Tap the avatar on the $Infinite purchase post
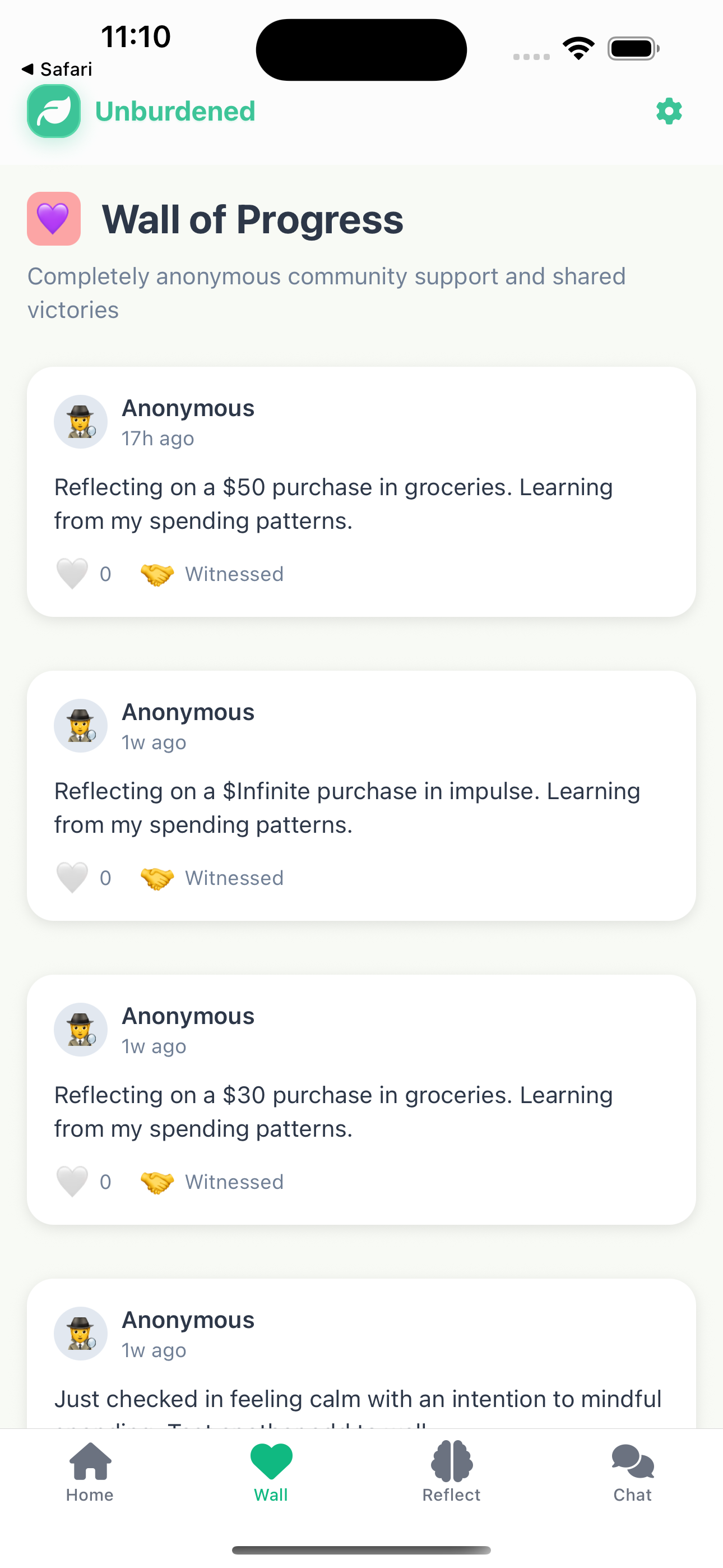Screen dimensions: 723x1568 pyautogui.click(x=81, y=726)
